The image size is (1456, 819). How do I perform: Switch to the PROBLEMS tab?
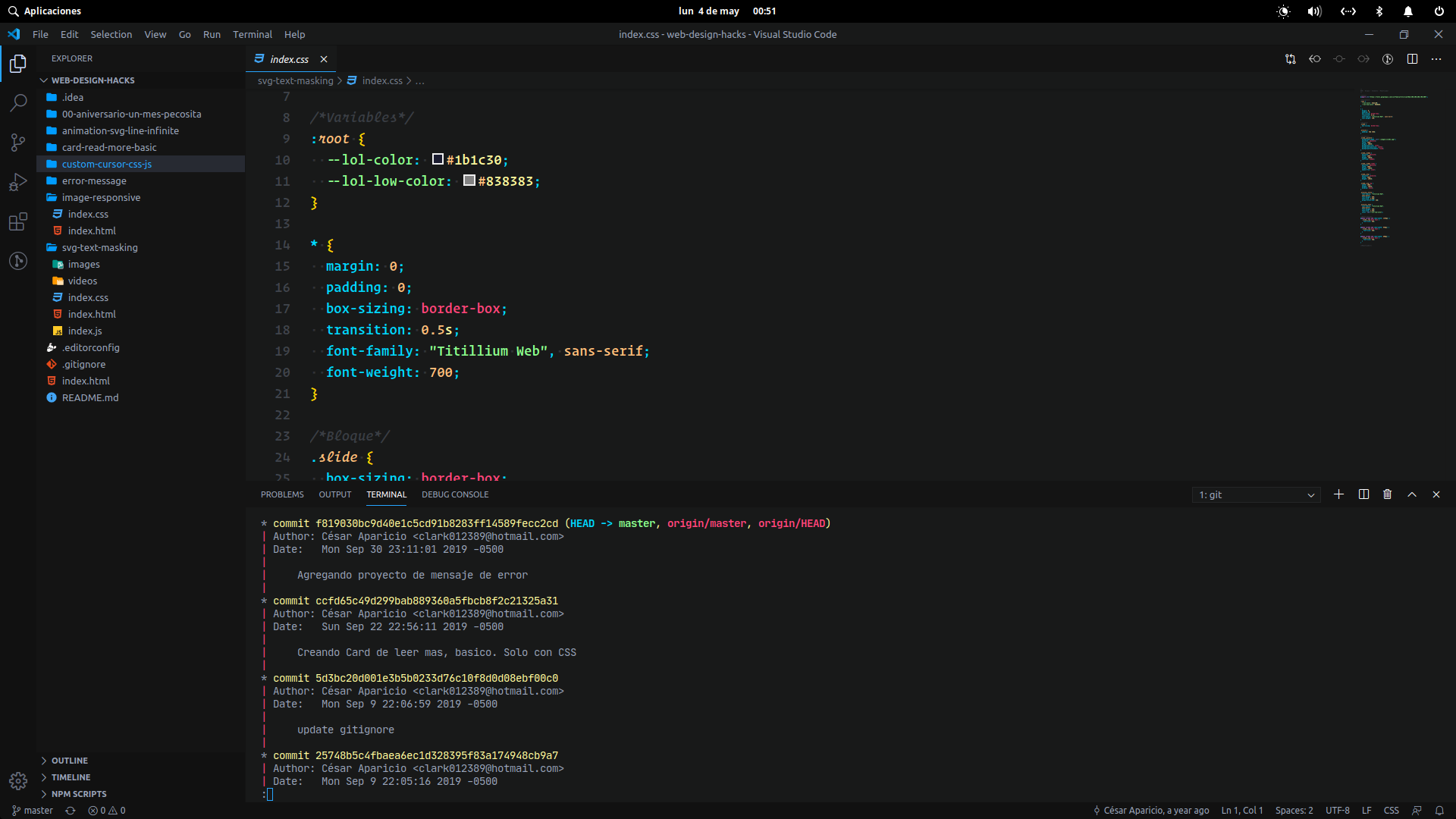pos(282,494)
